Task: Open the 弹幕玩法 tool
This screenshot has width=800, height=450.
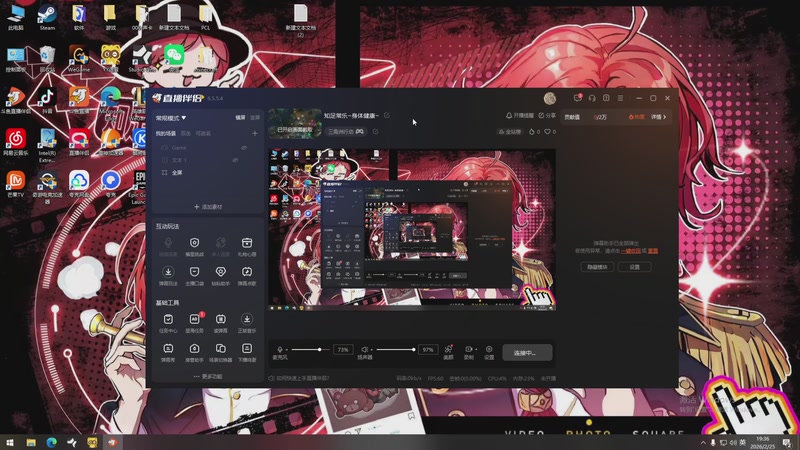Action: tap(168, 276)
